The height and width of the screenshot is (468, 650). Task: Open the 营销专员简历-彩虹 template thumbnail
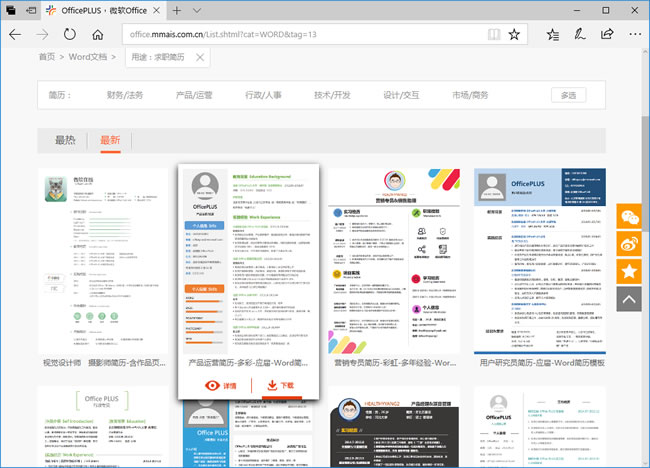pos(394,260)
